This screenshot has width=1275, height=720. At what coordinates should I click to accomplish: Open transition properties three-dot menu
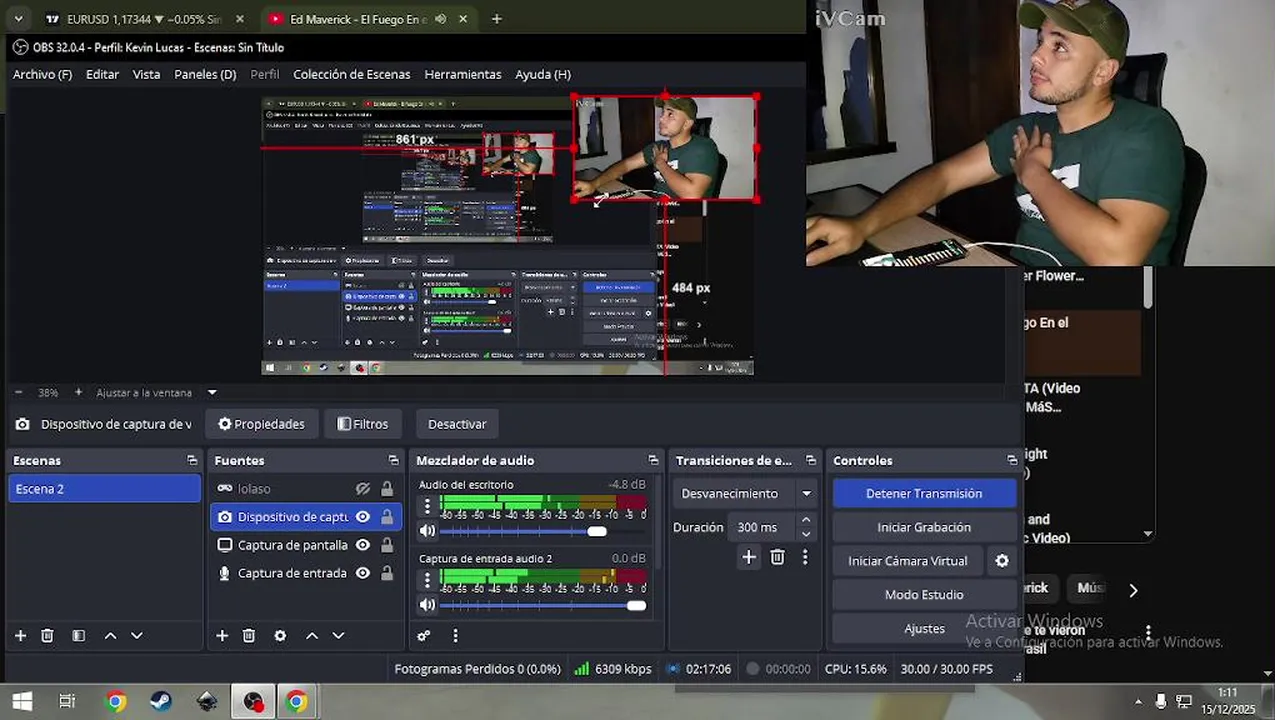pyautogui.click(x=805, y=558)
